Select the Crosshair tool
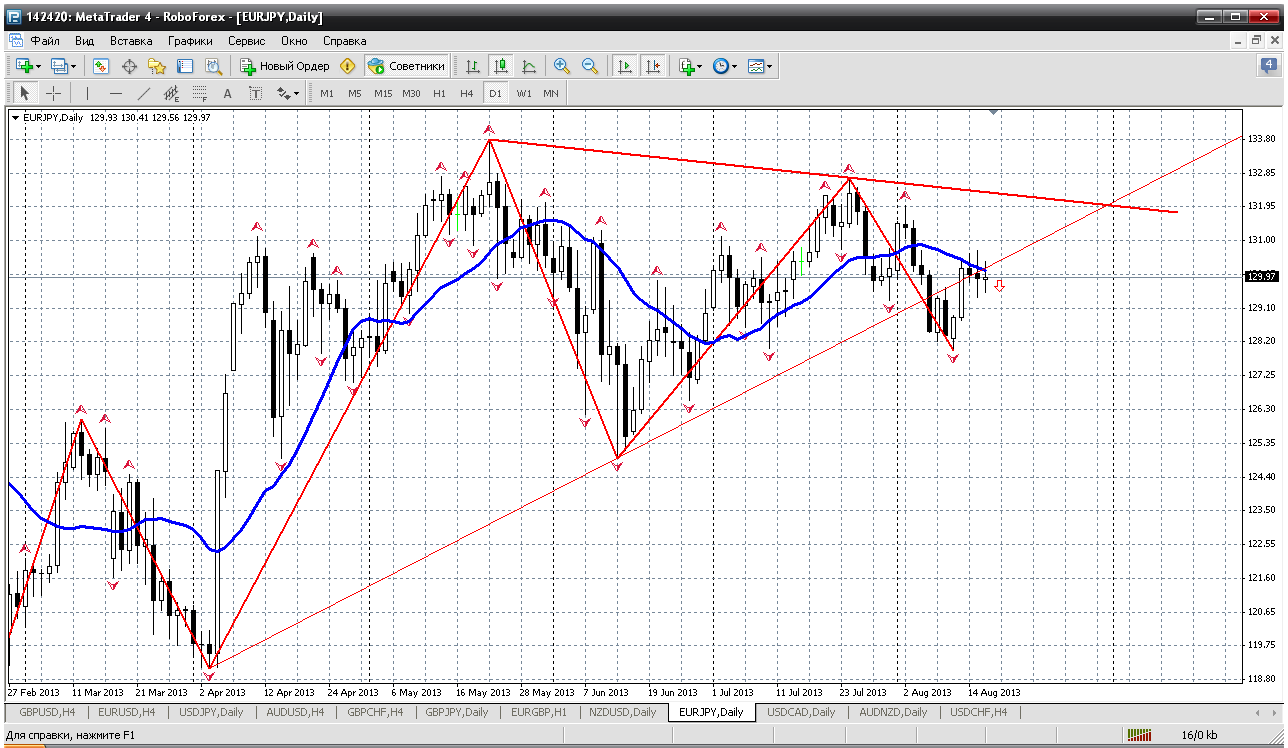This screenshot has height=748, width=1288. click(54, 93)
